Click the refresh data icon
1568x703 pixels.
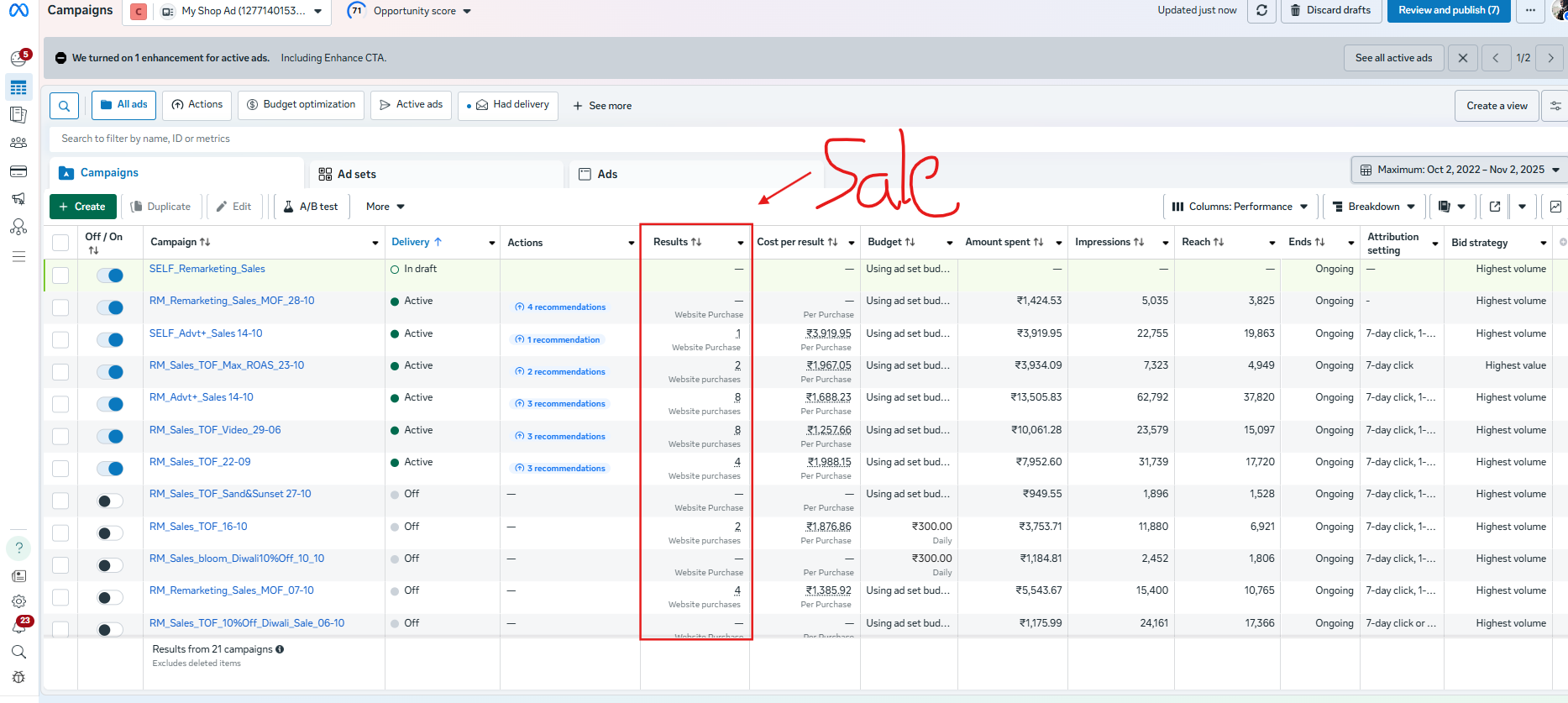[1261, 11]
